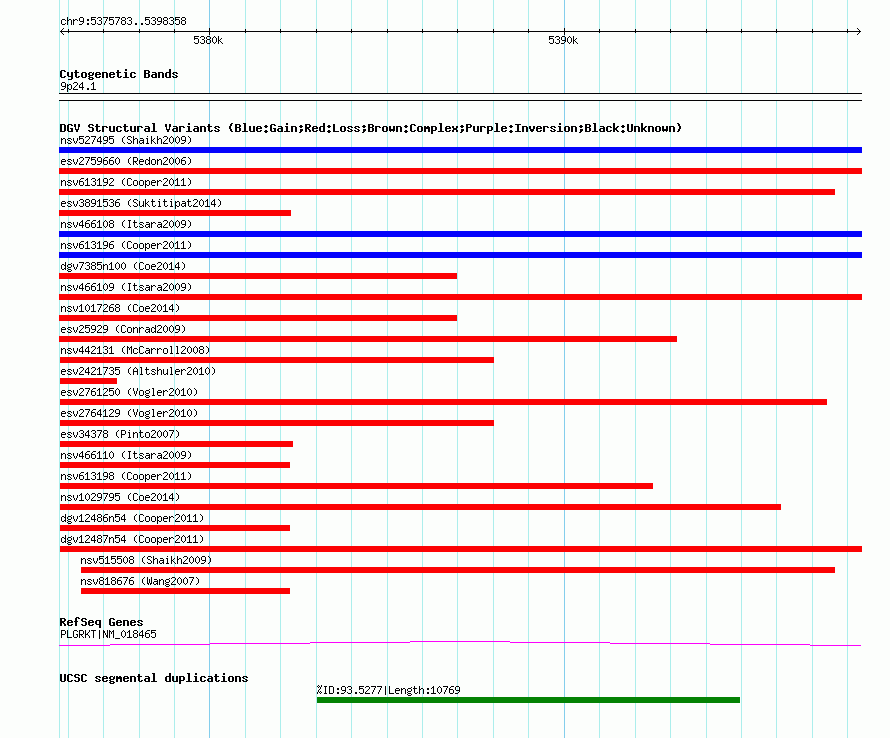Click the nsv1029795 Coe2014 red bar
This screenshot has width=890, height=738.
[420, 507]
